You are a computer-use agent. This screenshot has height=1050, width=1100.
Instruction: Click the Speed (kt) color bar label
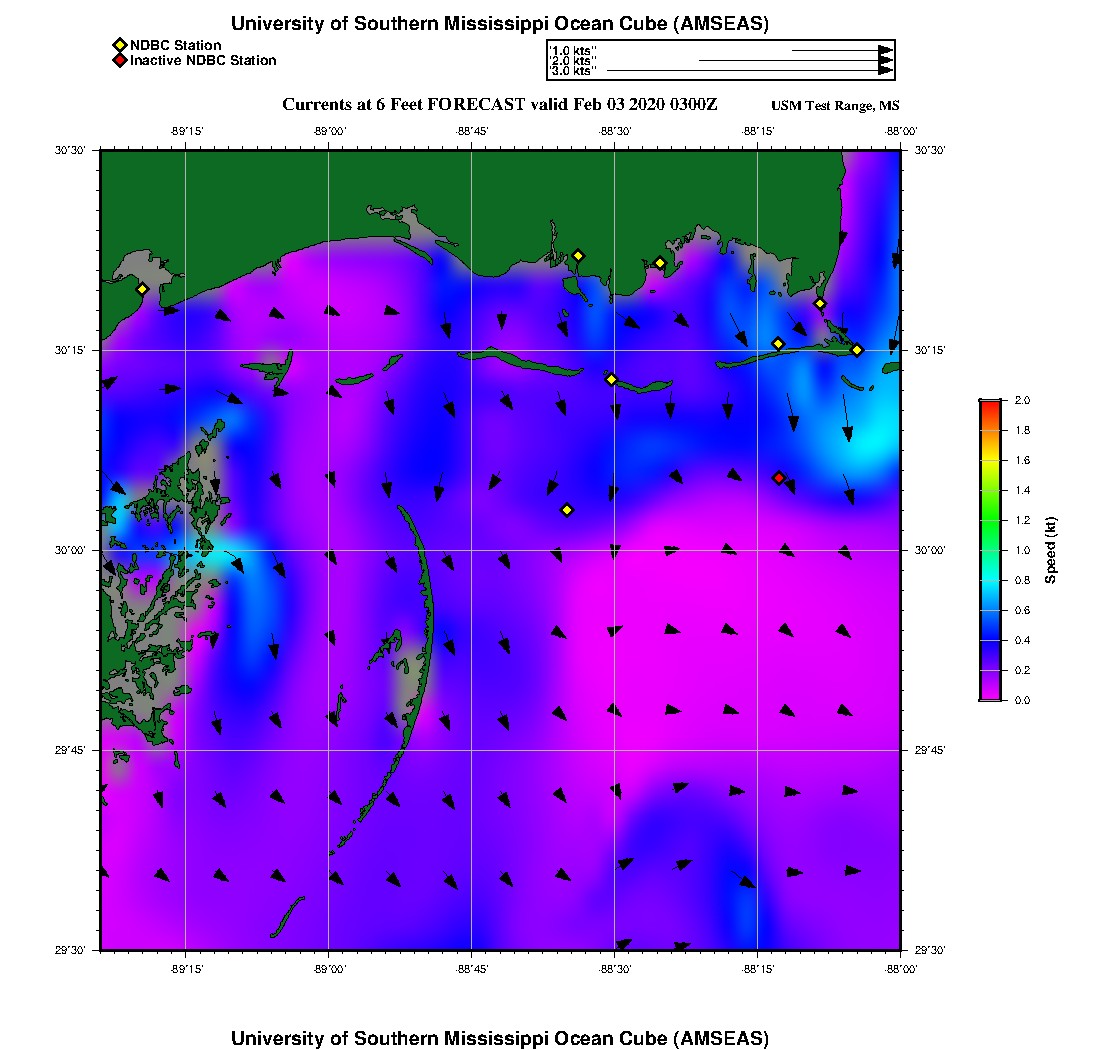[1051, 550]
